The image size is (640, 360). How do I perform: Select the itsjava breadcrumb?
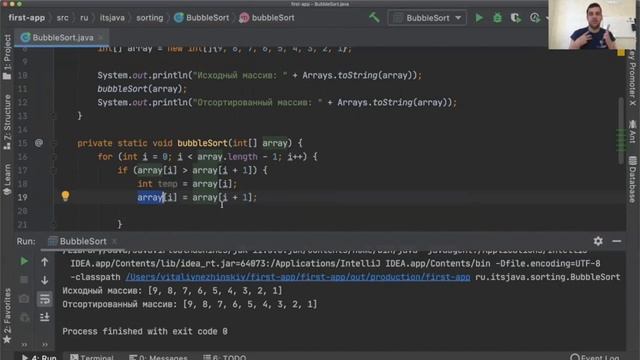click(x=112, y=18)
